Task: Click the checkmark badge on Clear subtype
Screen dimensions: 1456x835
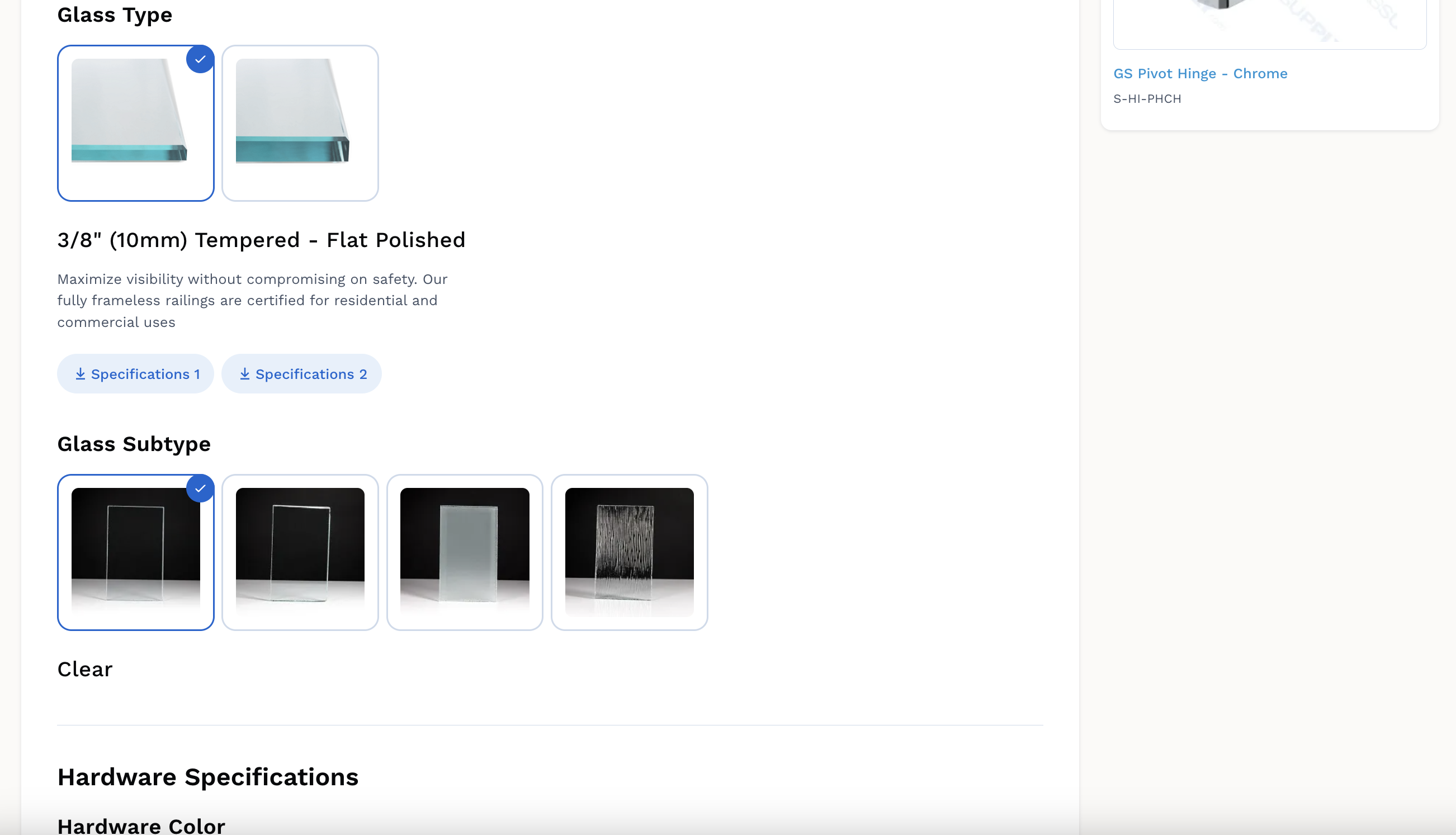Action: point(200,488)
